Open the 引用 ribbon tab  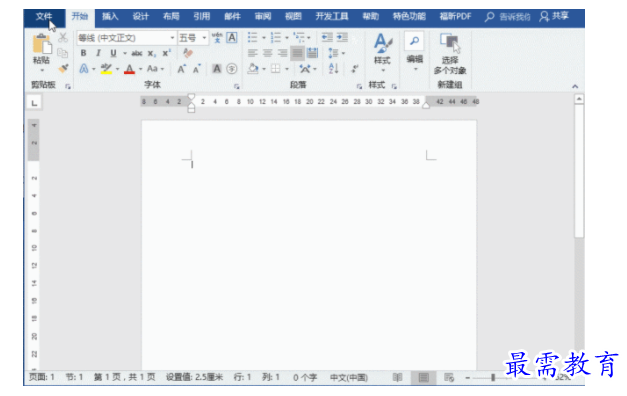pos(202,17)
